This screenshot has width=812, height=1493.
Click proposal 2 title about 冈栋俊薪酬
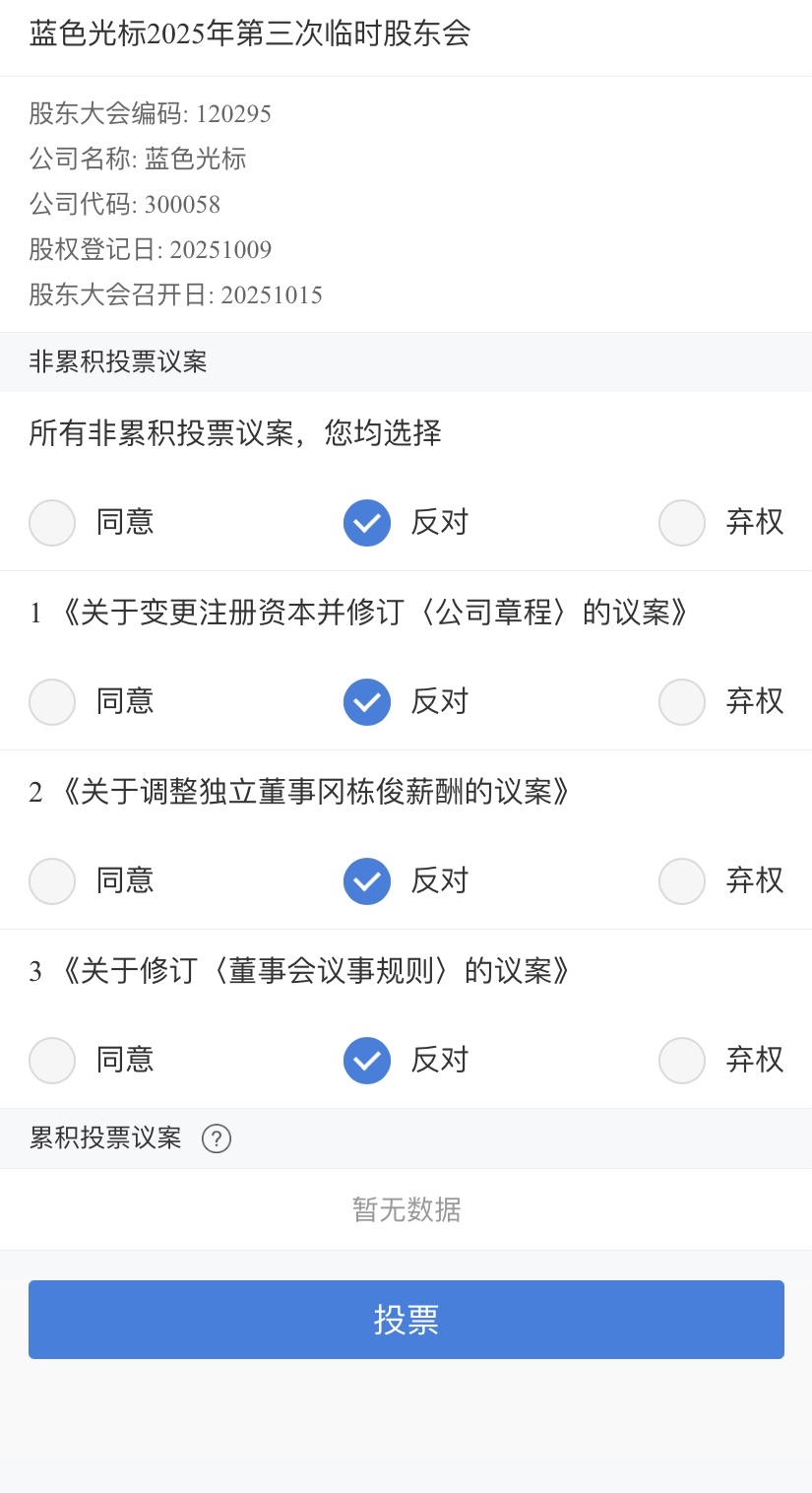point(301,792)
